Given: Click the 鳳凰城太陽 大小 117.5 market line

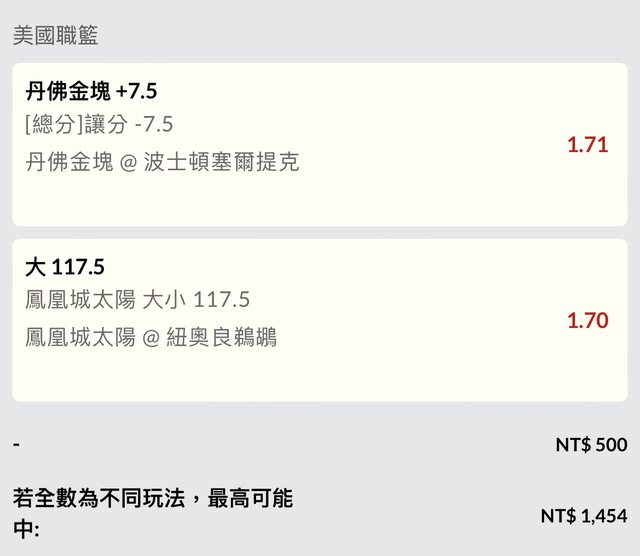Looking at the screenshot, I should tap(137, 300).
